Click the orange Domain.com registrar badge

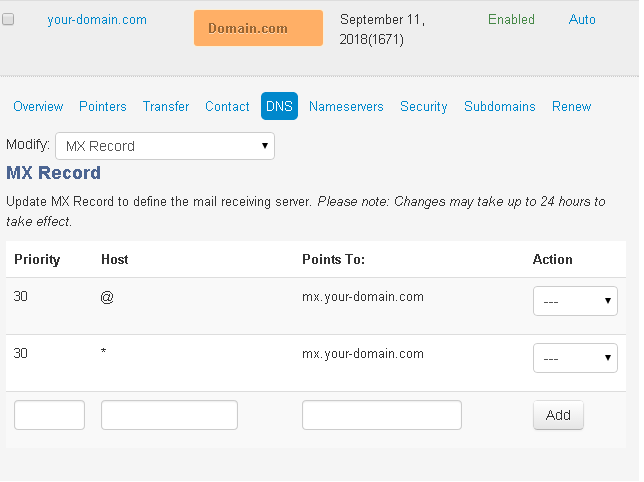point(258,28)
